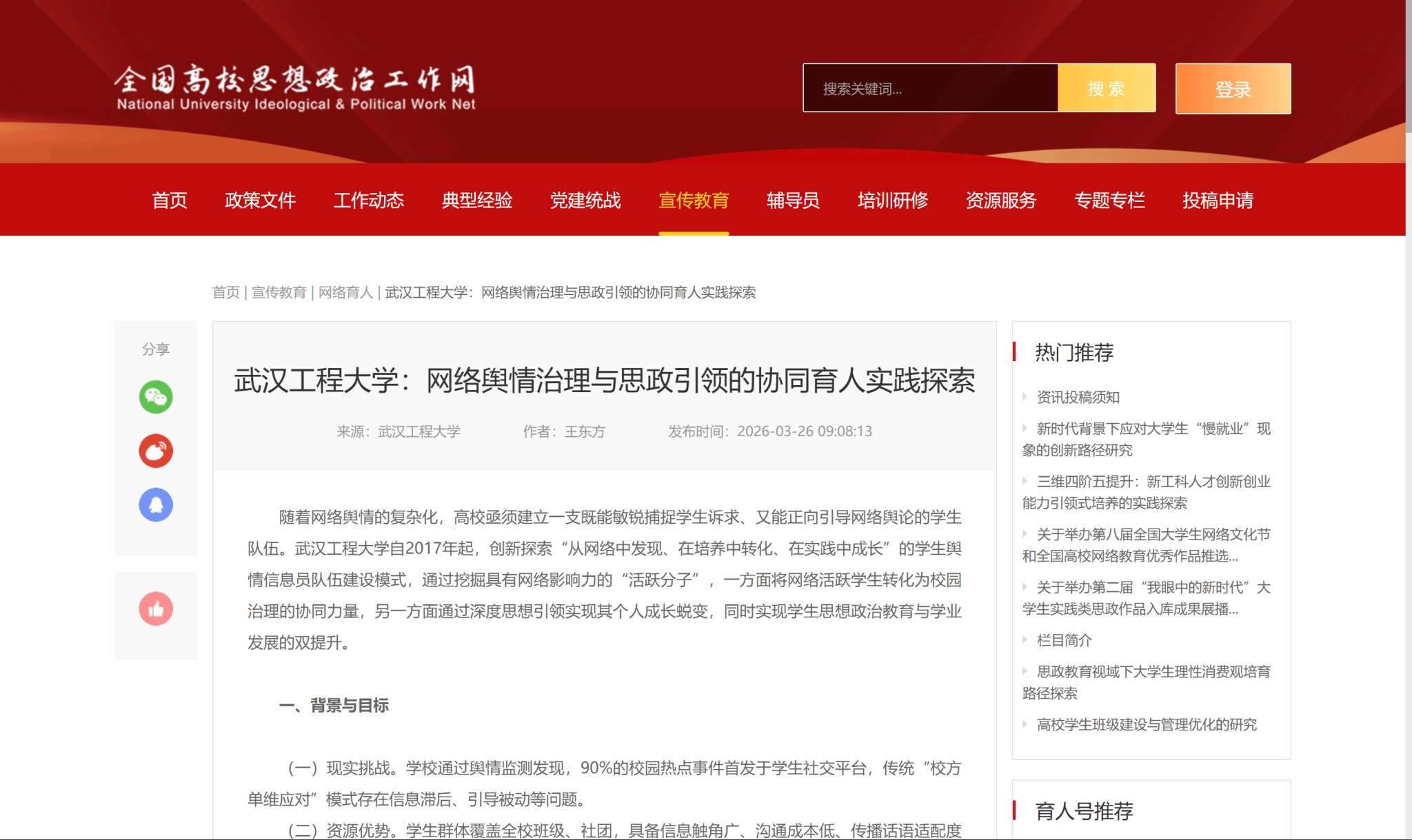Open breadcrumb link 宣传教育
Screen dimensions: 1412x840
pyautogui.click(x=279, y=292)
